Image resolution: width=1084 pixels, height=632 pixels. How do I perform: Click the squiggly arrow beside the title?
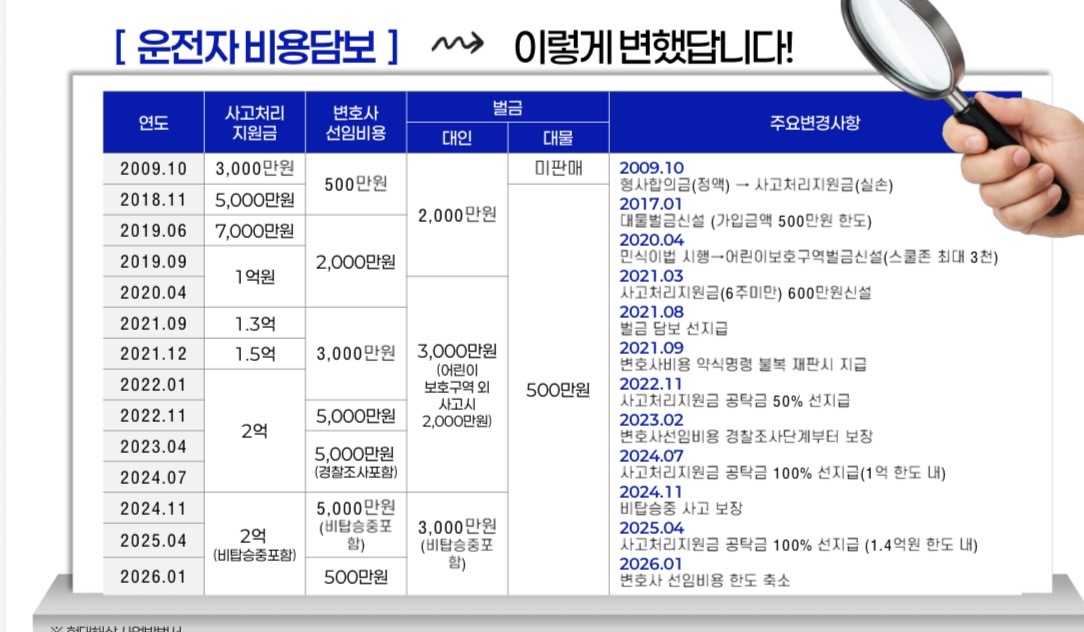pos(457,44)
